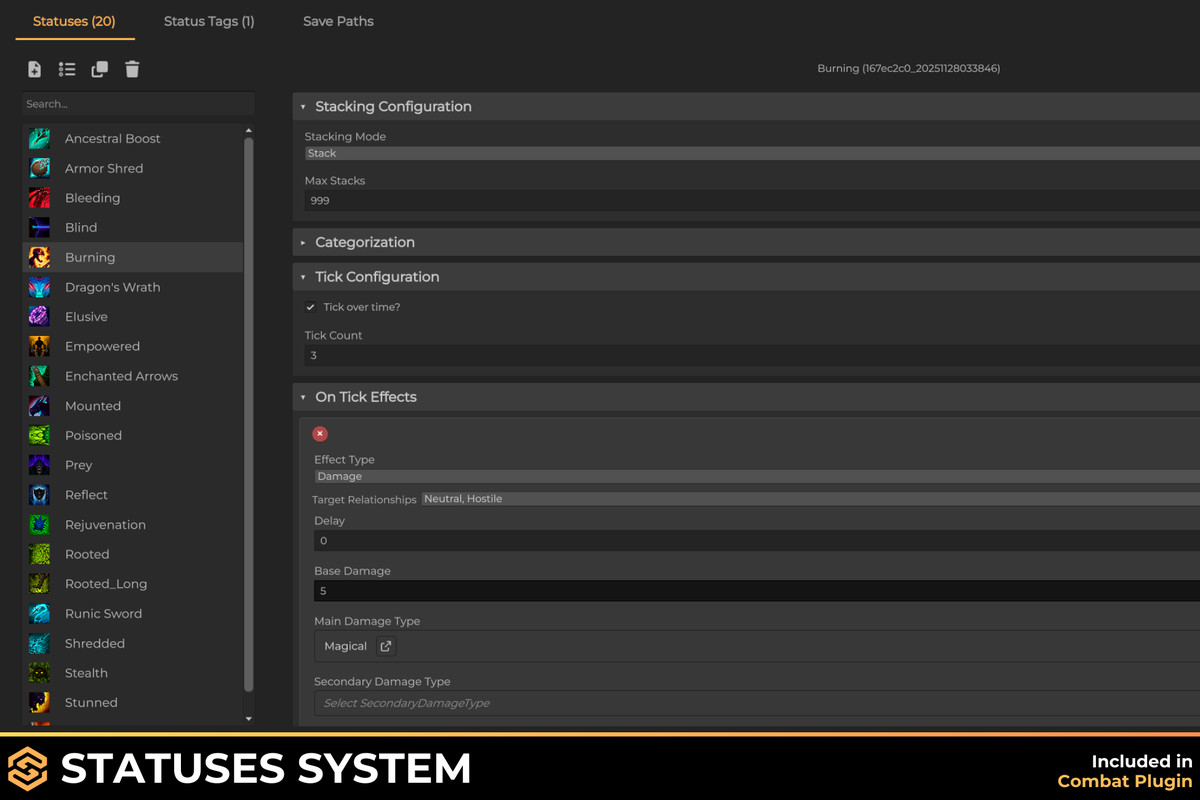Click the Rejuvenation status icon
This screenshot has height=800, width=1200.
point(41,524)
